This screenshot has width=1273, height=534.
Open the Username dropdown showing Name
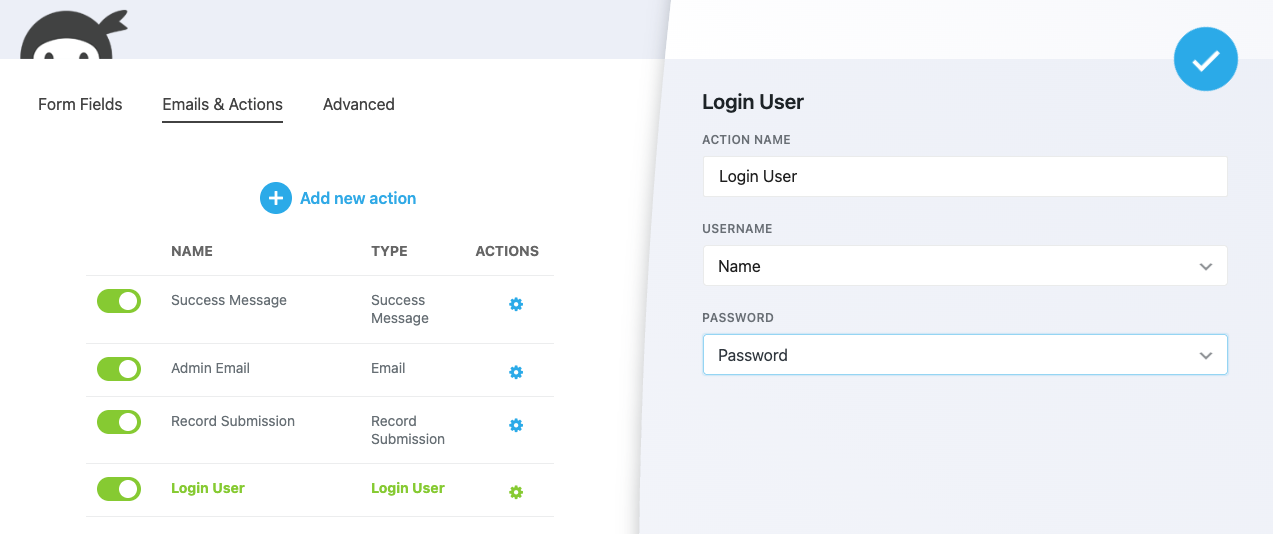(965, 266)
